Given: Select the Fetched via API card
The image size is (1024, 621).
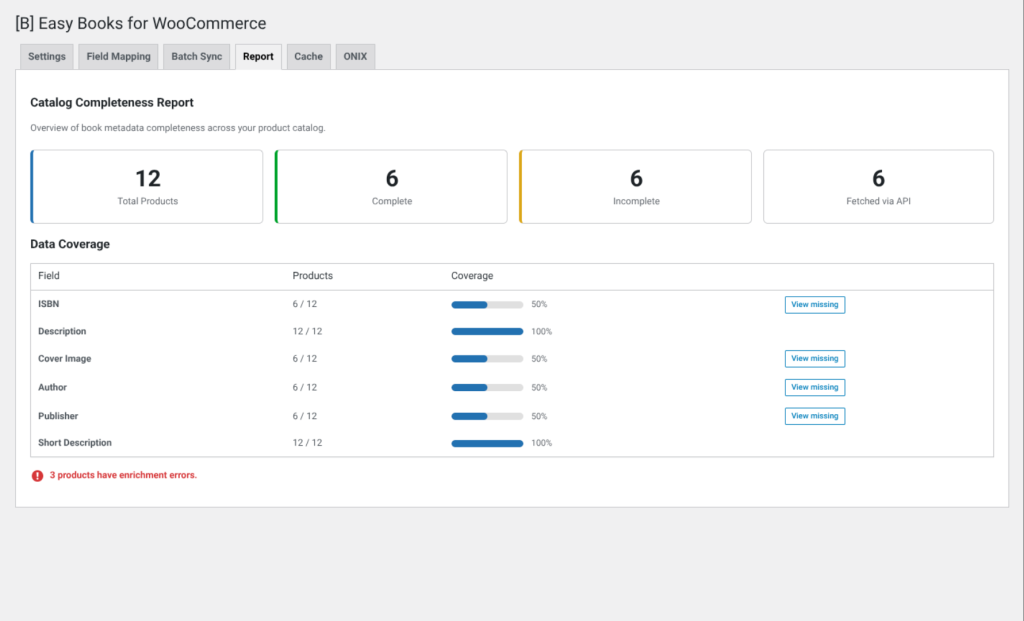Looking at the screenshot, I should click(x=878, y=187).
